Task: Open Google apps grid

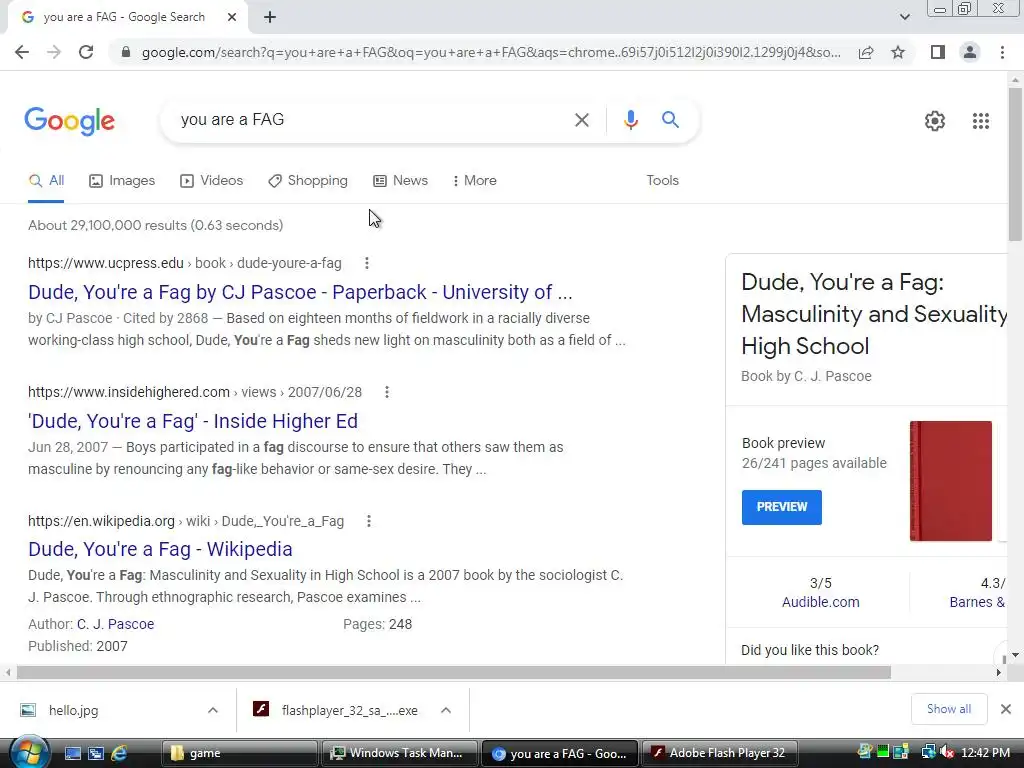Action: point(980,121)
